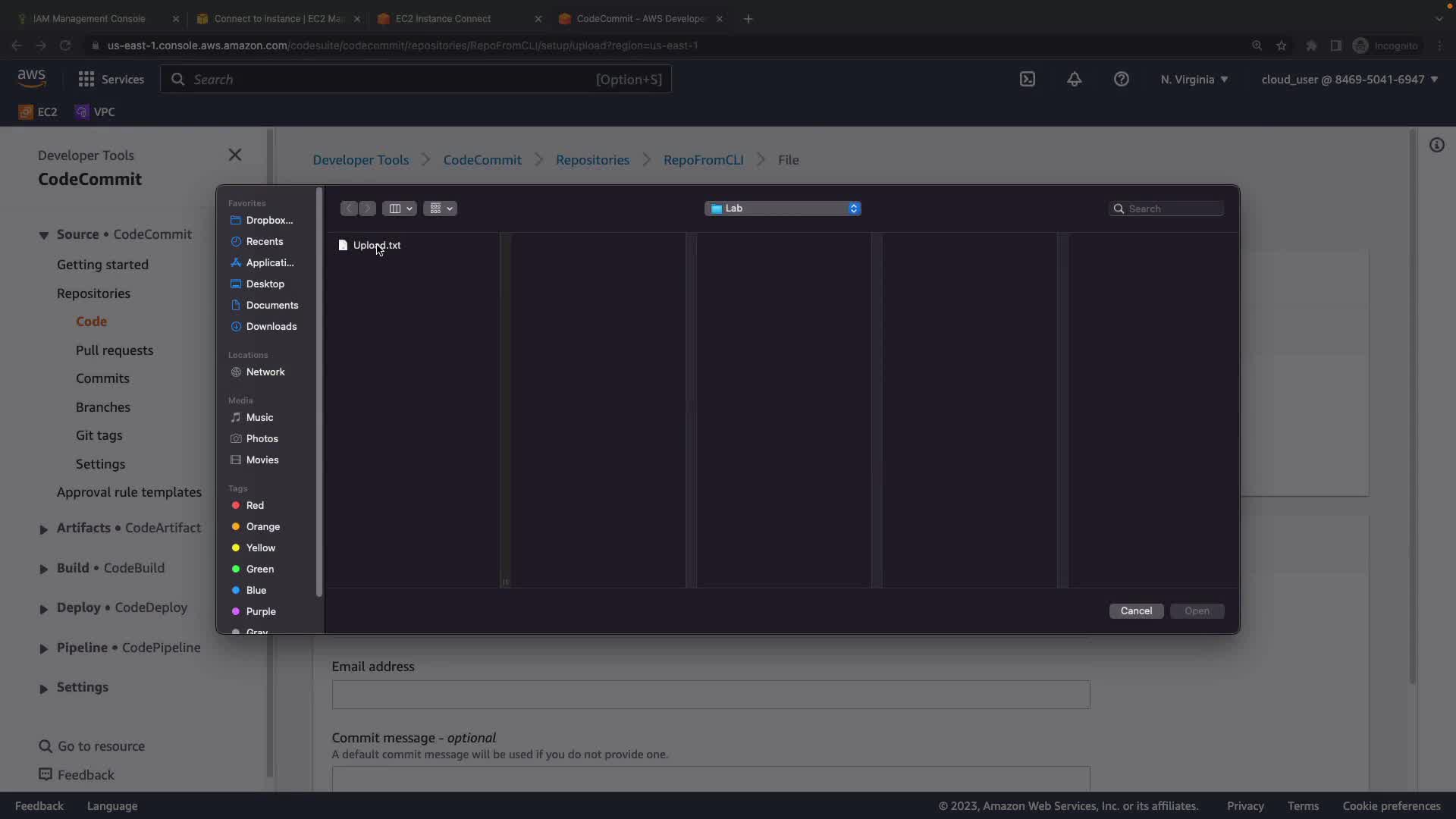Expand Artifacts CodeArtifact section
The height and width of the screenshot is (819, 1456).
click(43, 529)
